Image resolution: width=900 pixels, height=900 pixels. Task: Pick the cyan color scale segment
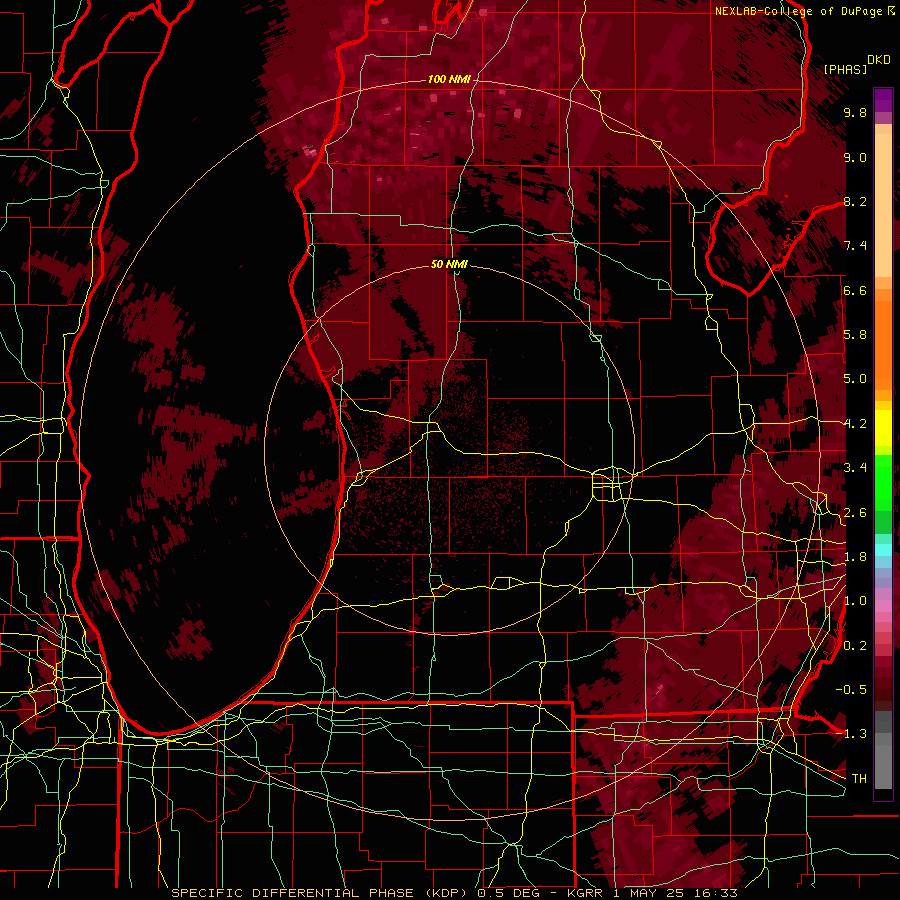tap(883, 550)
